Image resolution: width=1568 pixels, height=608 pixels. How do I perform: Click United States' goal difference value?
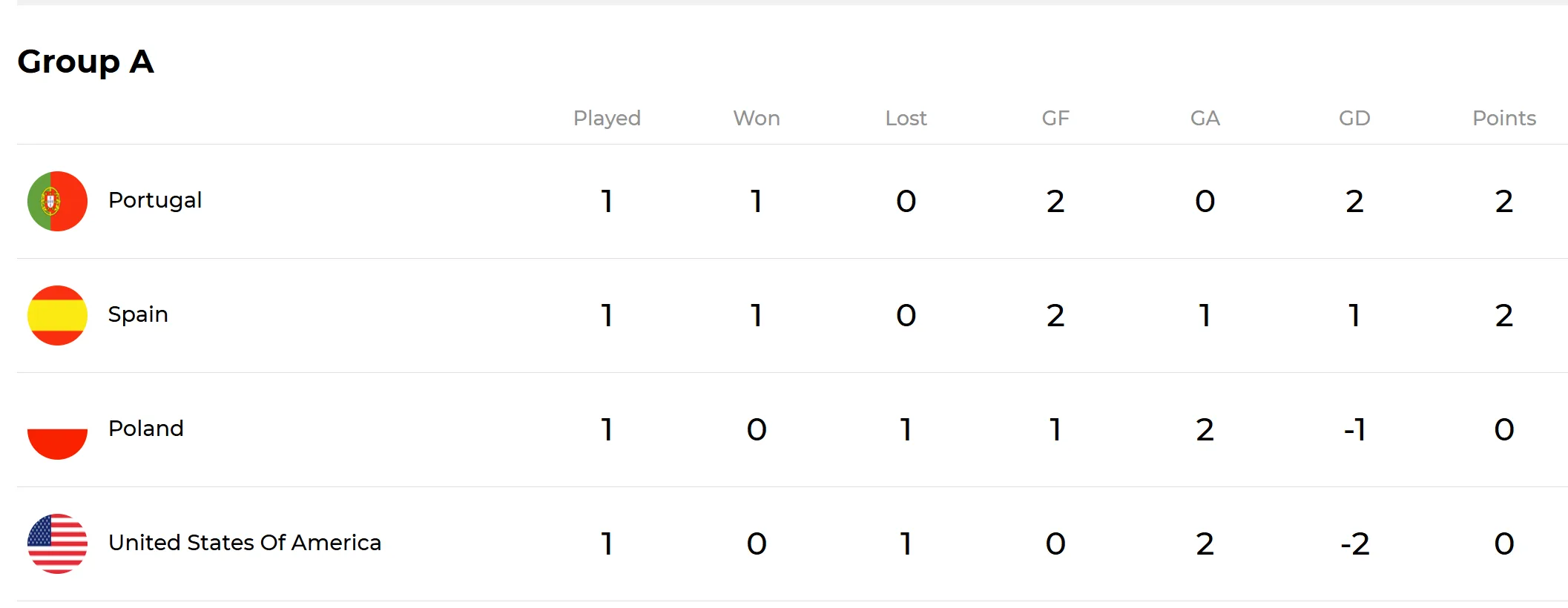pos(1354,543)
